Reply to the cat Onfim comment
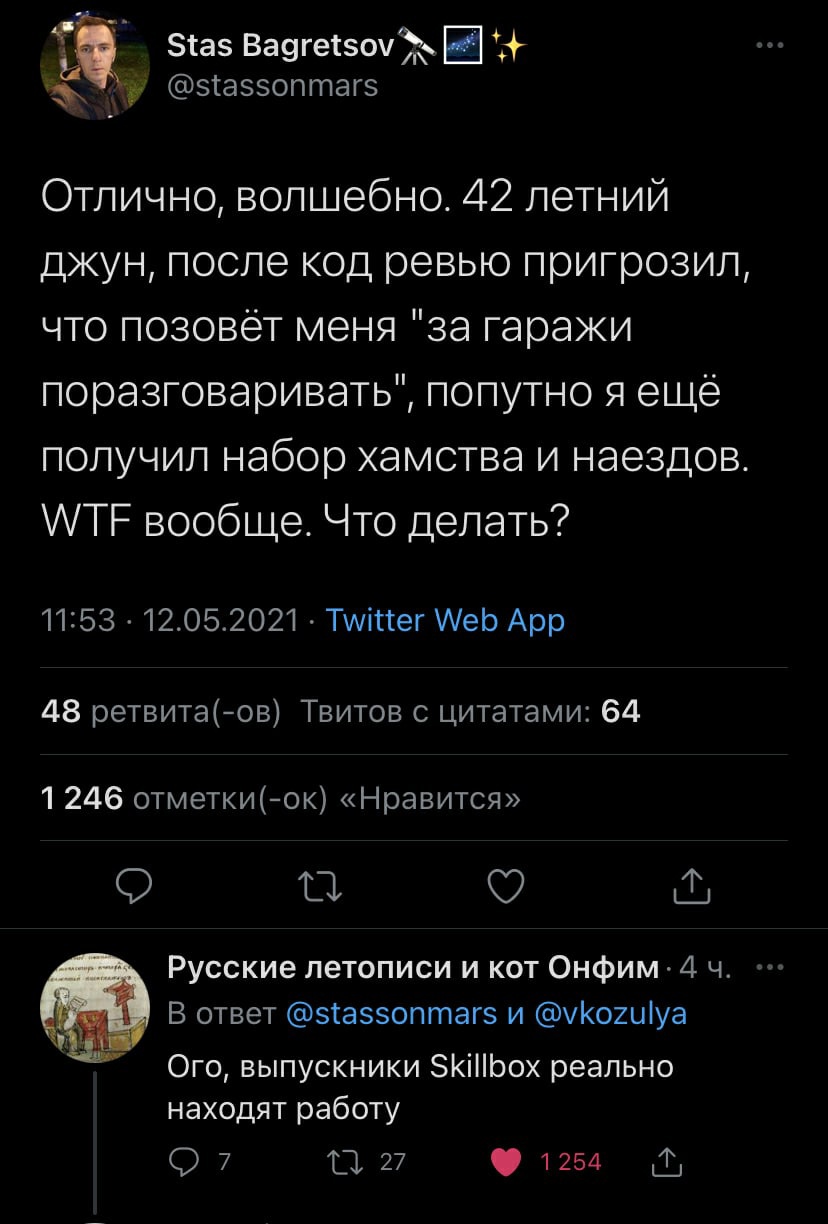 coord(183,1162)
